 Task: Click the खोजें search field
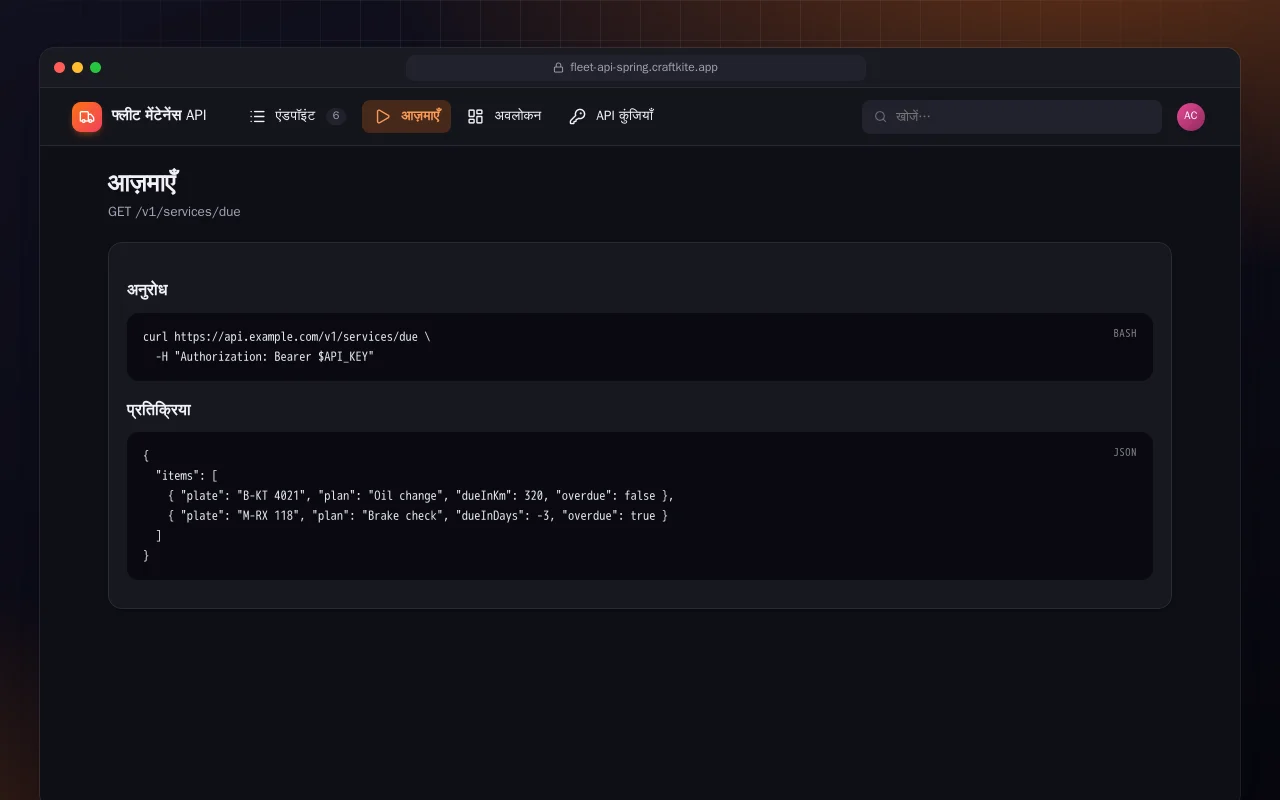1012,116
